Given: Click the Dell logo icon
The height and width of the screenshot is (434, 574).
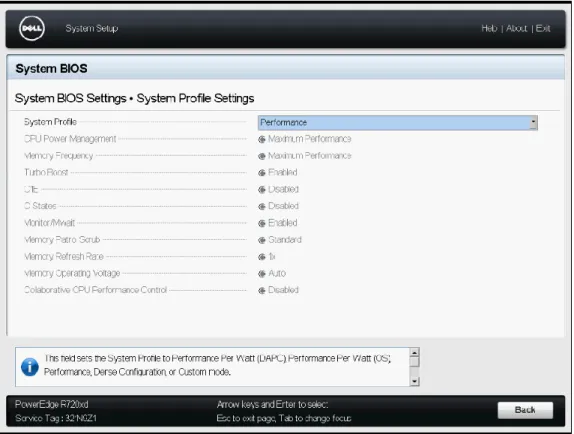Looking at the screenshot, I should click(32, 28).
